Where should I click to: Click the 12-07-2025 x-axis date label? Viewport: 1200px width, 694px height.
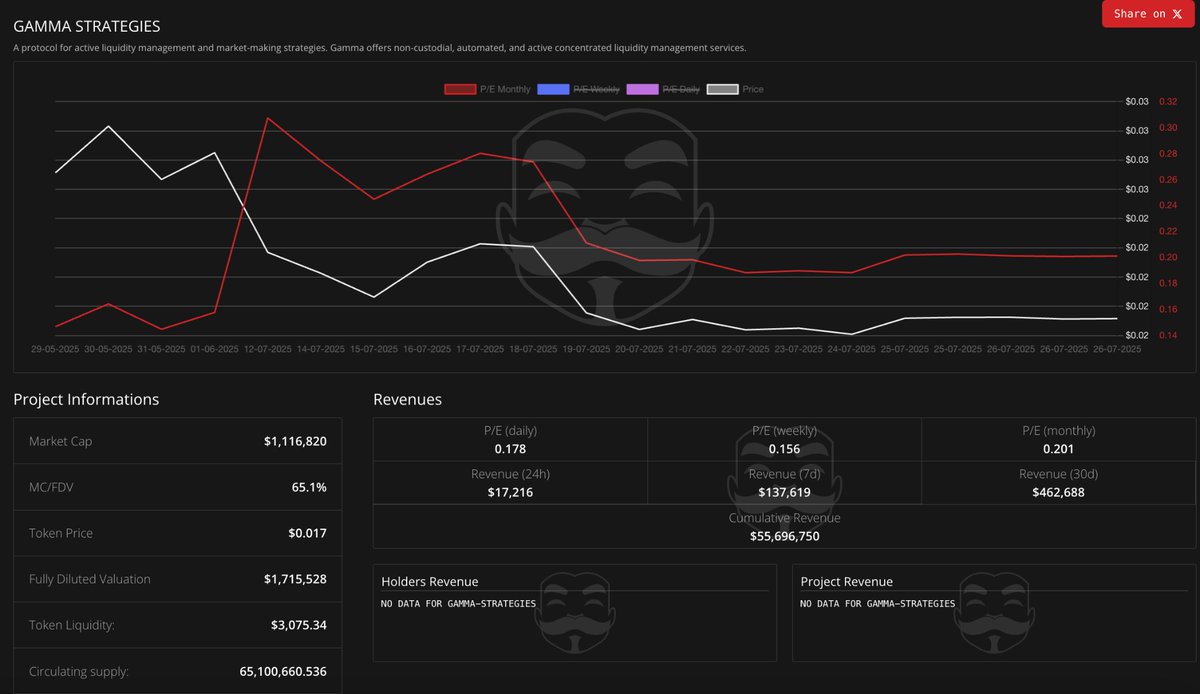(x=267, y=349)
